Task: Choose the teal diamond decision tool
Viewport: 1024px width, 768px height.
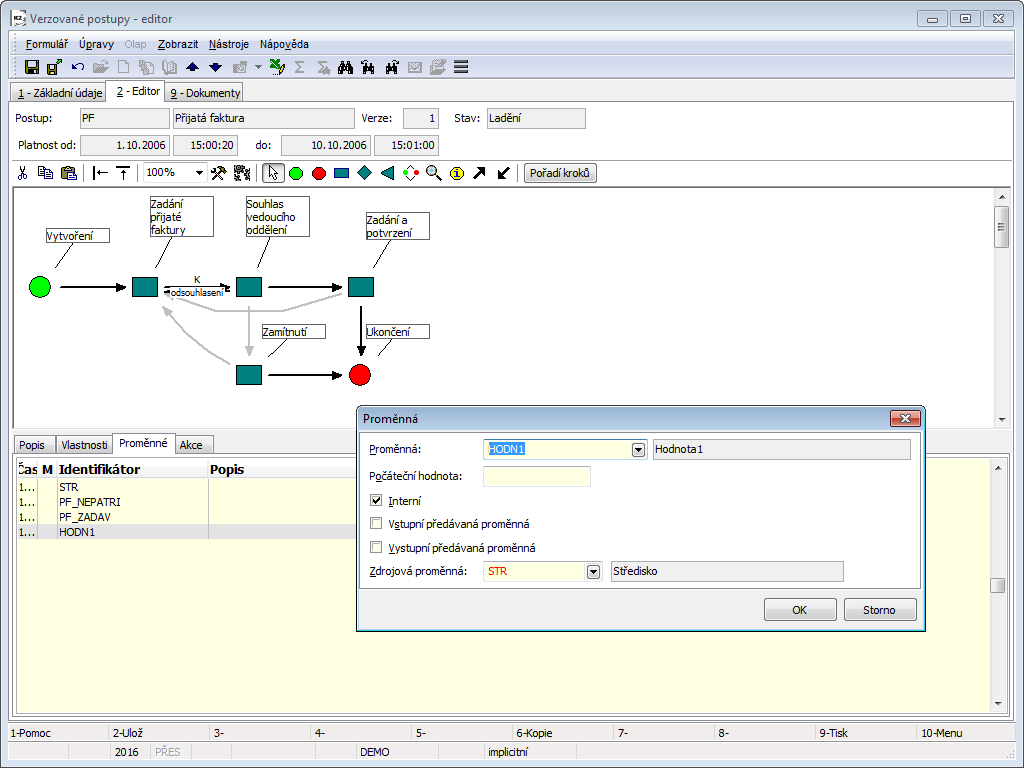Action: click(365, 173)
